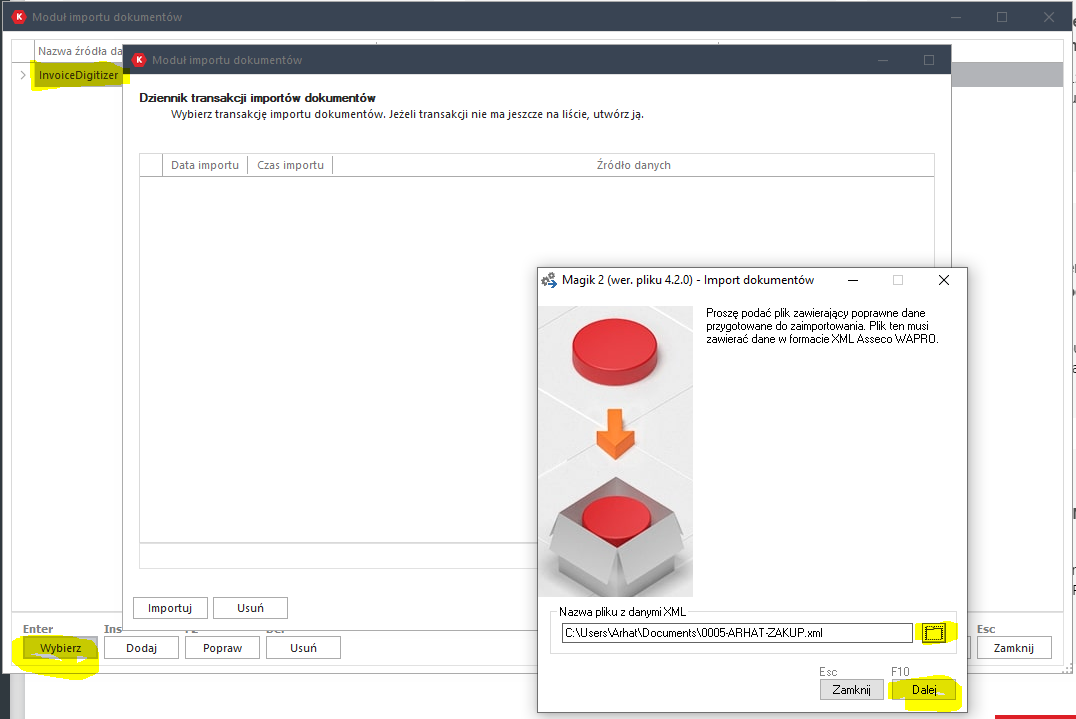Click the red K icon of the outer window
The width and height of the screenshot is (1076, 719).
point(18,17)
